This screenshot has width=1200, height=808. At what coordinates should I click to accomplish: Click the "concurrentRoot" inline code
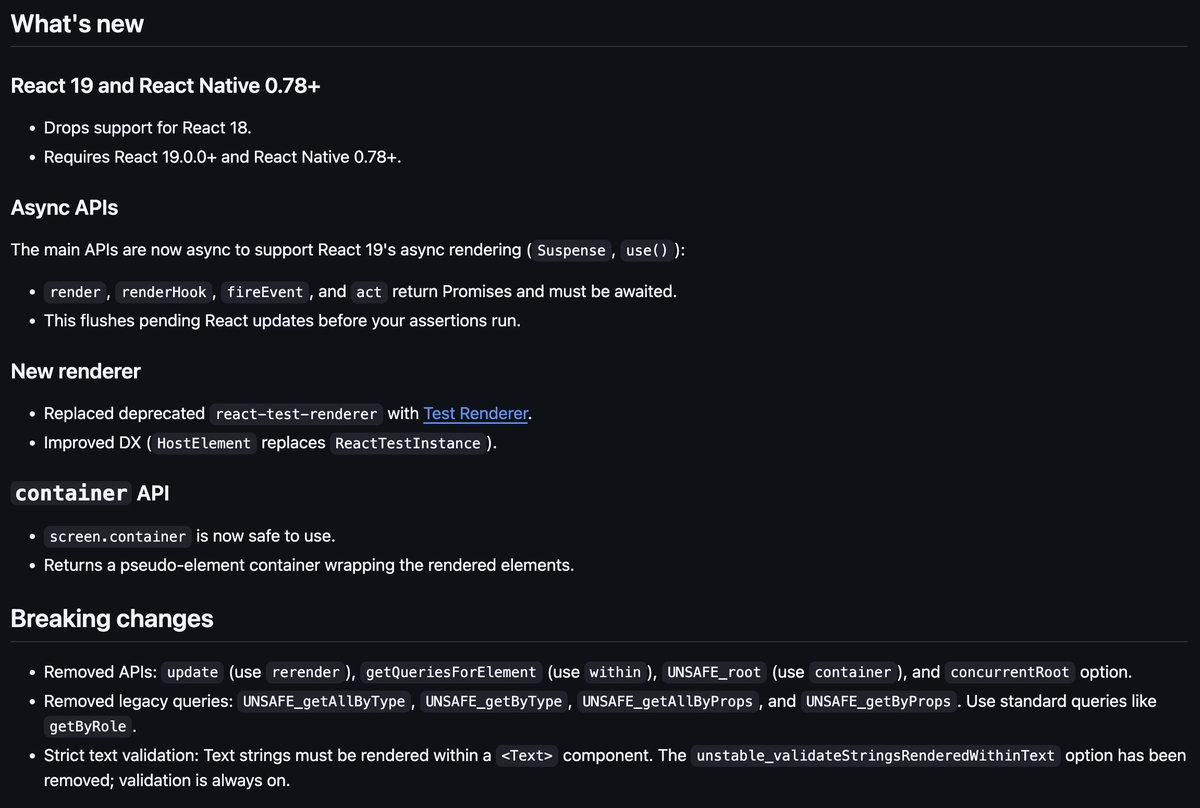point(1010,673)
